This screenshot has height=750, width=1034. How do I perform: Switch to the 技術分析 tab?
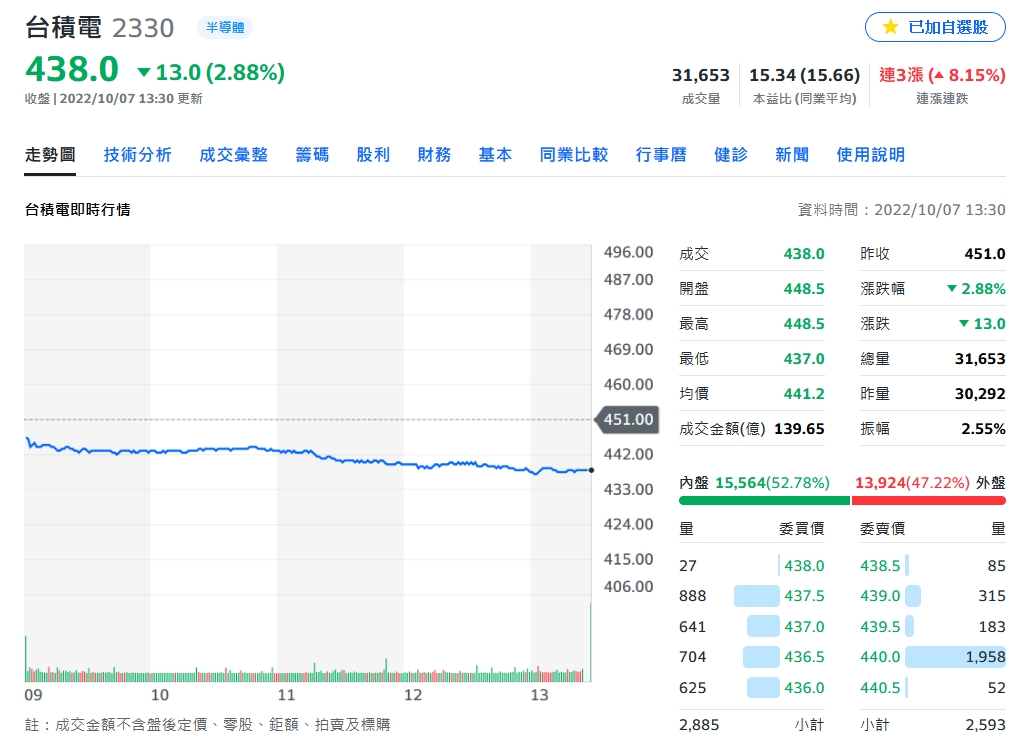(137, 155)
